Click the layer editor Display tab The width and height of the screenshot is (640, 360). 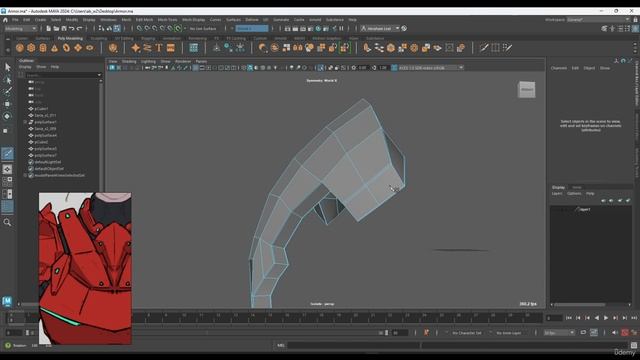[x=558, y=187]
